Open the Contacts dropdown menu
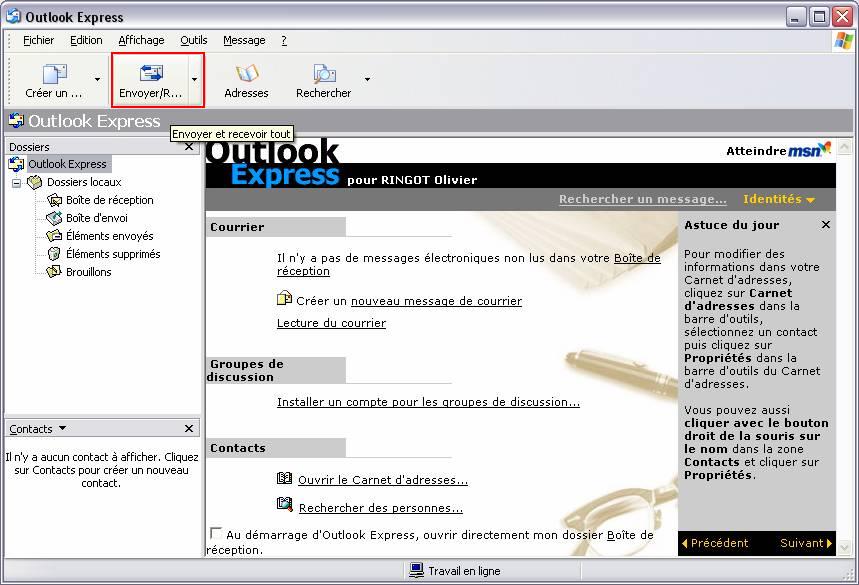859x585 pixels. pyautogui.click(x=62, y=428)
